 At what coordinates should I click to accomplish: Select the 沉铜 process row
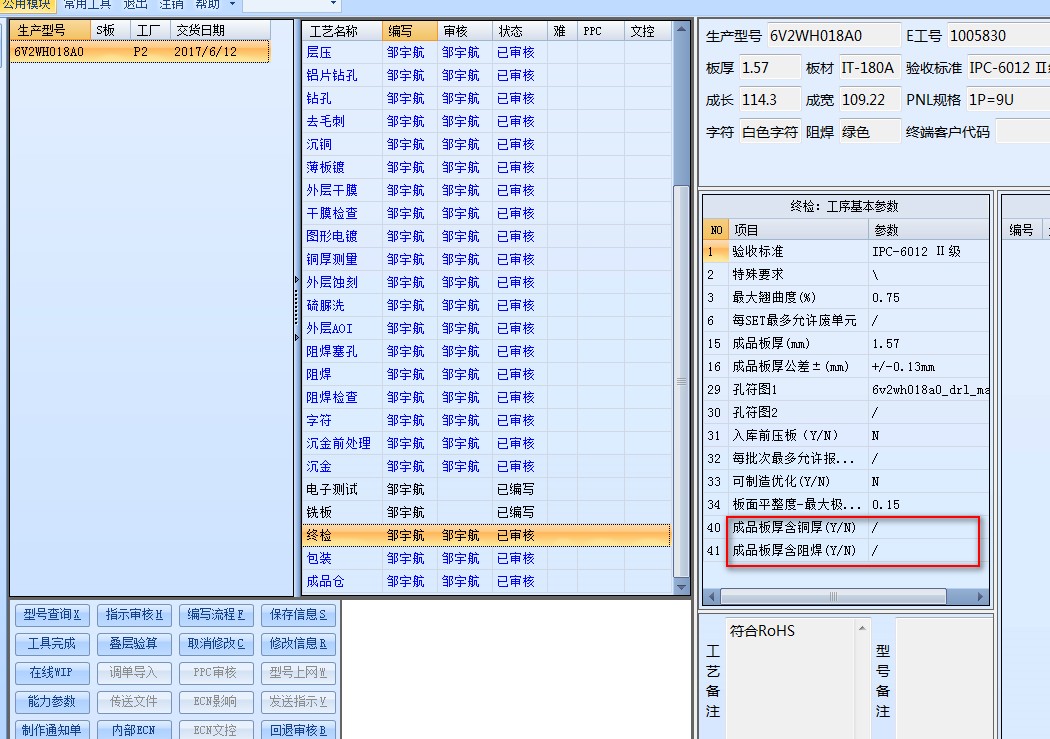(x=486, y=144)
